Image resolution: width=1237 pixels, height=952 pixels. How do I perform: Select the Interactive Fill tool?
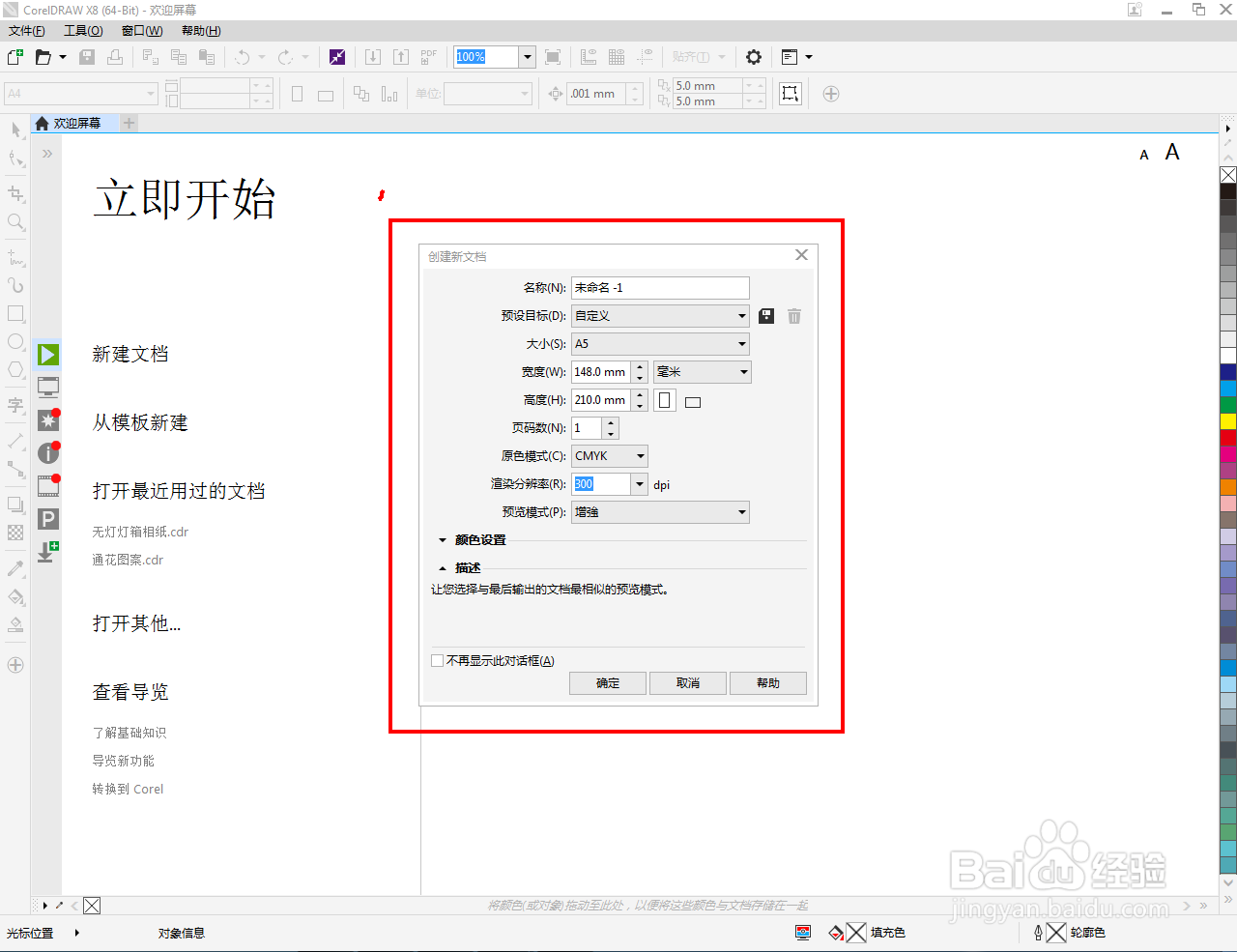click(x=15, y=596)
